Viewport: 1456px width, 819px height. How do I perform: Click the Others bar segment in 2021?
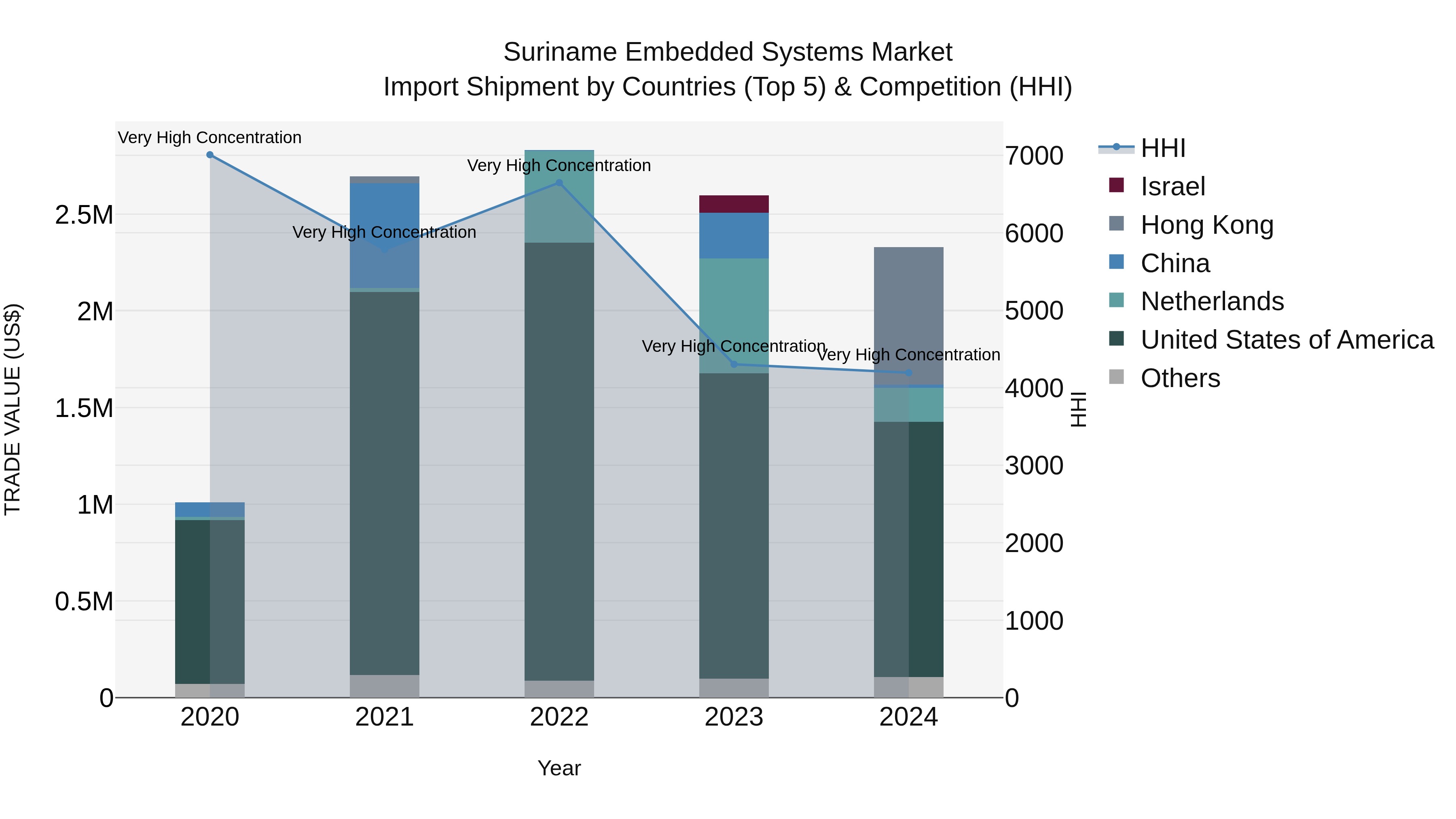point(384,686)
